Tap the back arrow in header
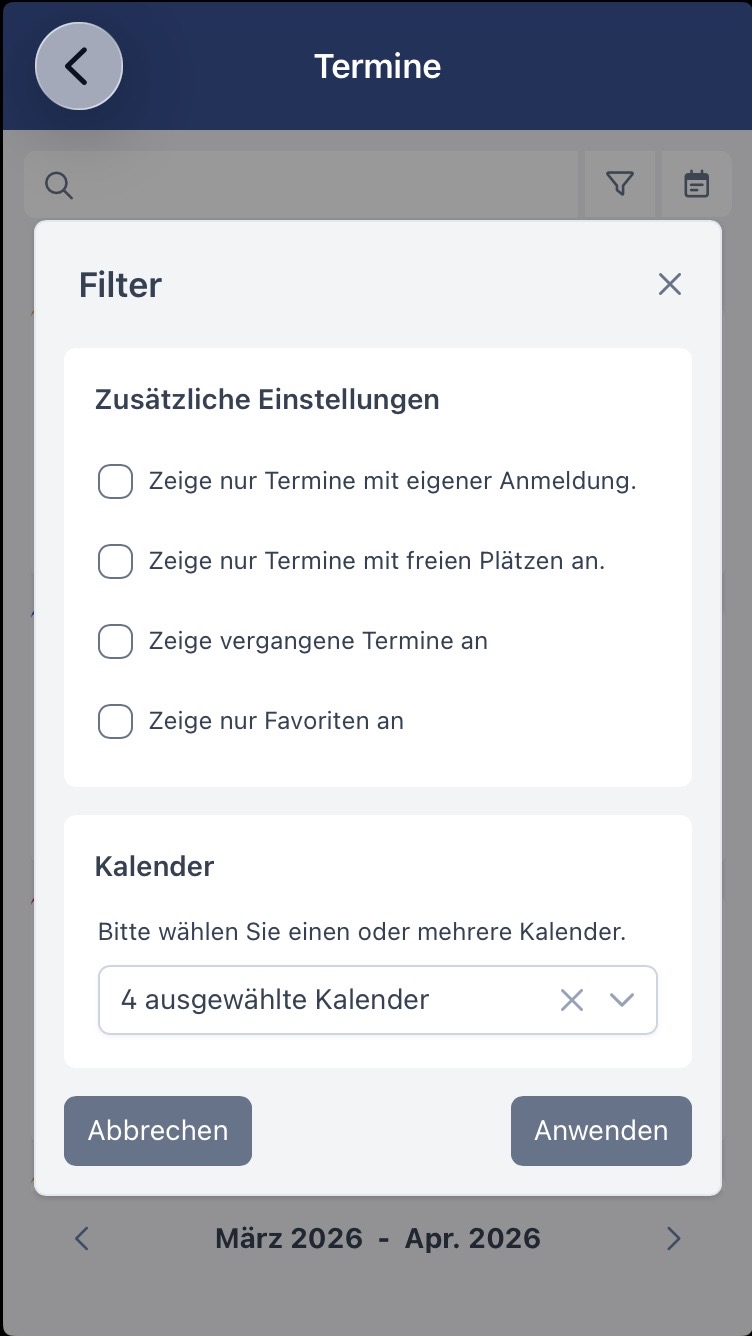Screen dimensions: 752x1336 click(78, 66)
